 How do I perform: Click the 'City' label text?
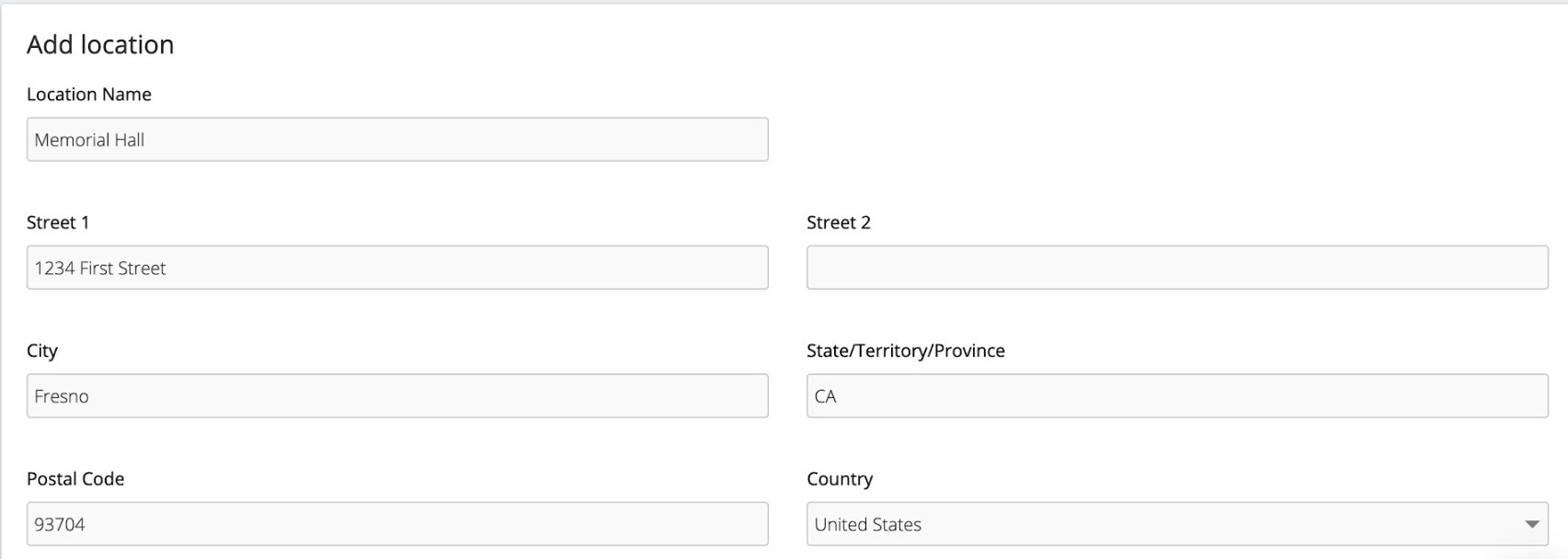[x=42, y=350]
